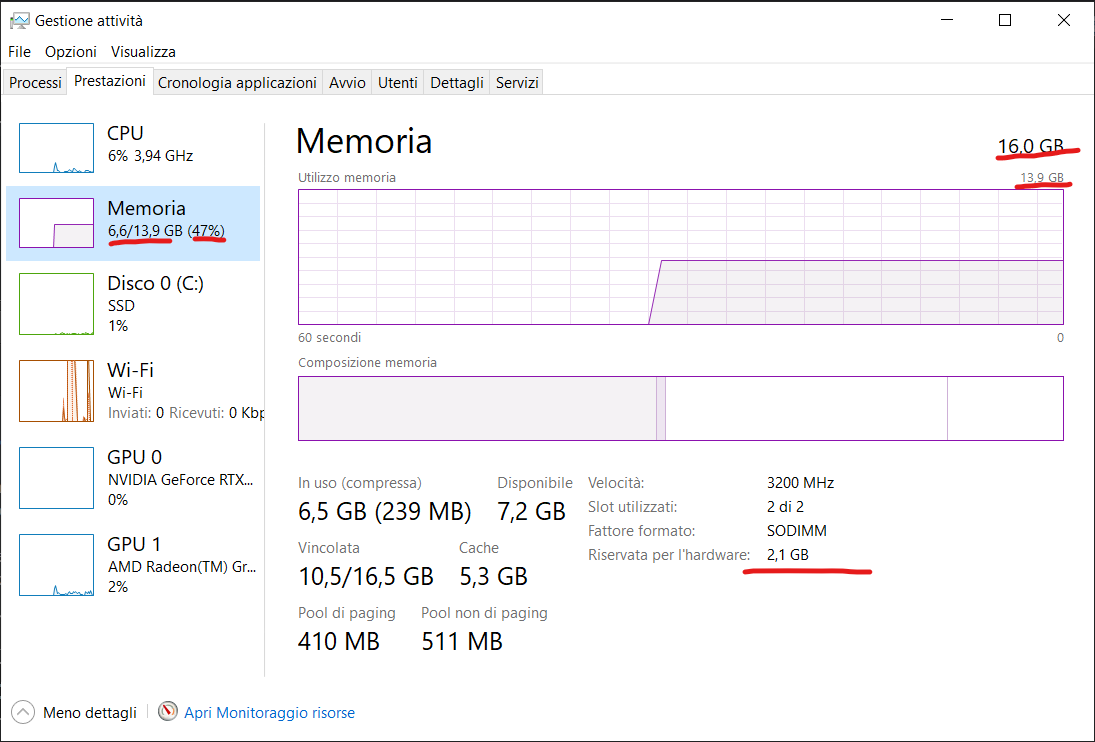1095x742 pixels.
Task: Click the Composizione memoria usage bar
Action: click(x=680, y=408)
